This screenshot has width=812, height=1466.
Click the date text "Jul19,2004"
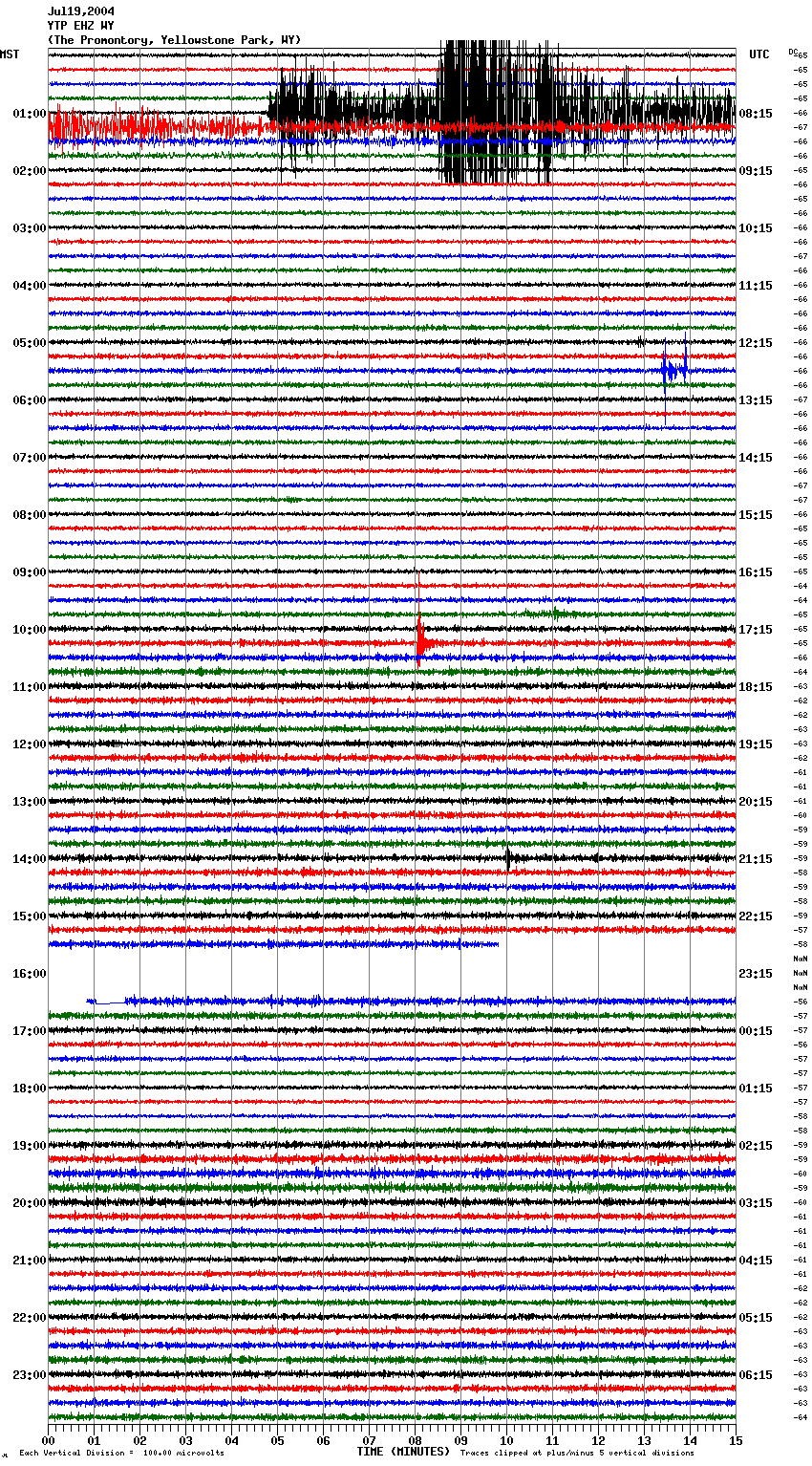[x=81, y=11]
